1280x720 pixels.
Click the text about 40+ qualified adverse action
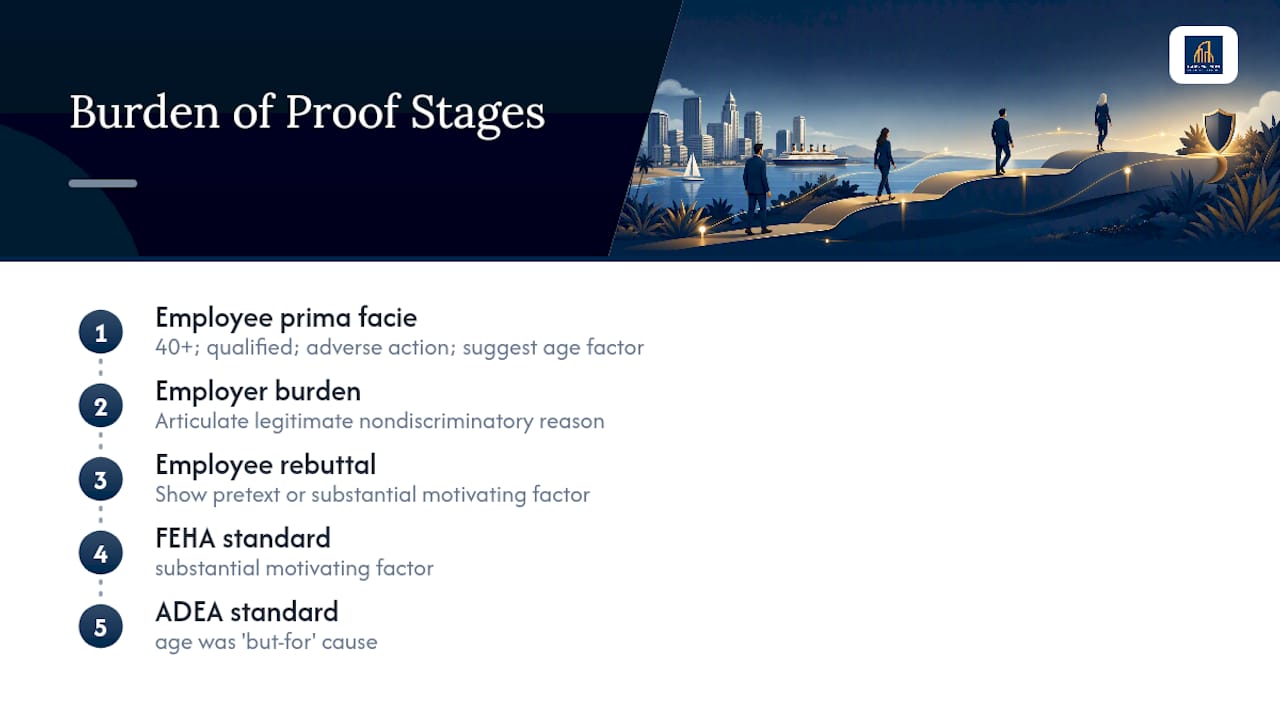[x=399, y=348]
